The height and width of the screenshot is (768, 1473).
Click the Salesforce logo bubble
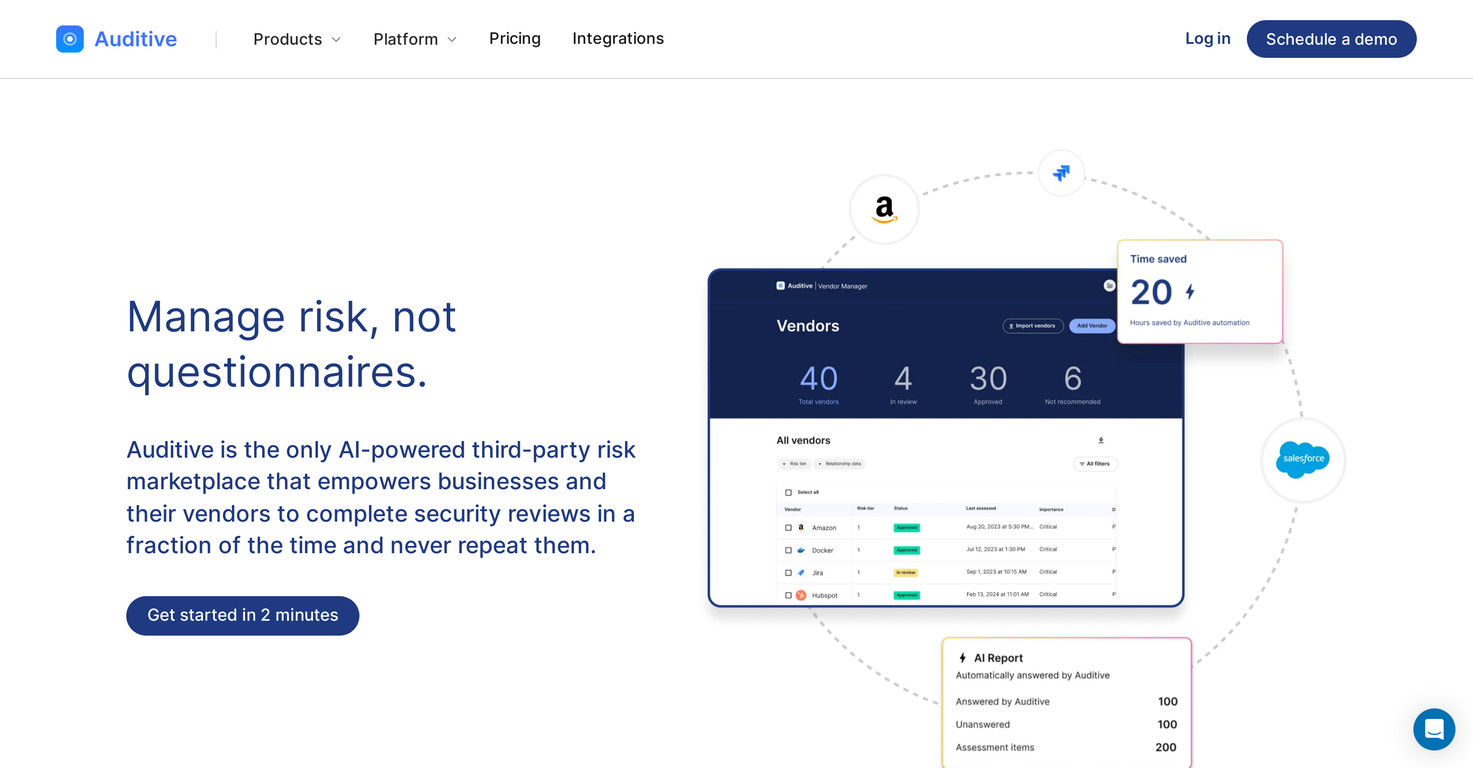1302,460
